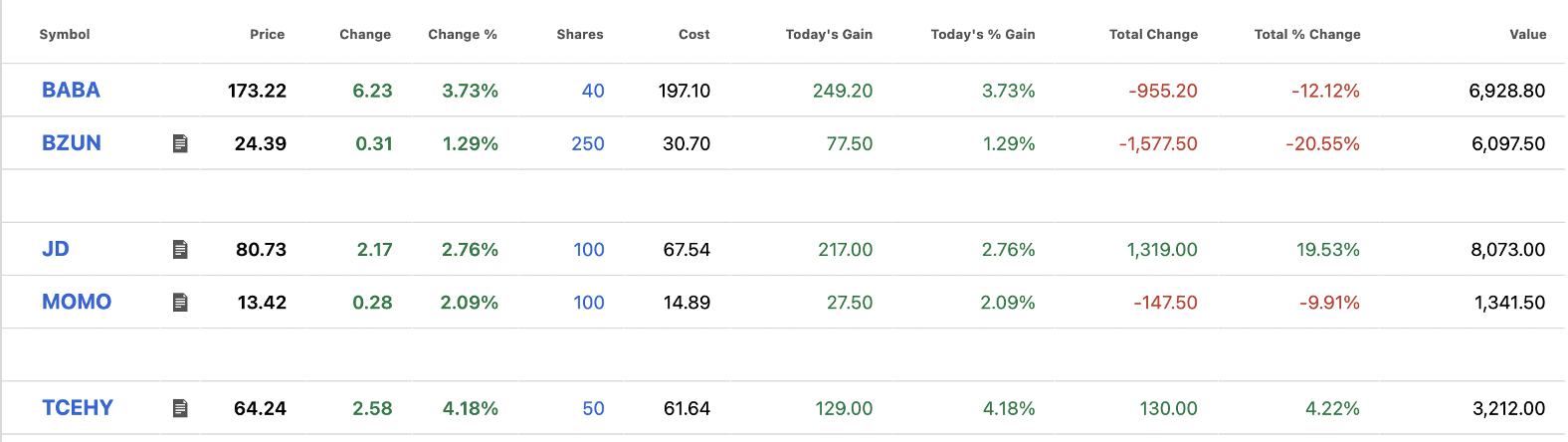Sort by Today's Gain column header
The height and width of the screenshot is (442, 1568).
829,35
